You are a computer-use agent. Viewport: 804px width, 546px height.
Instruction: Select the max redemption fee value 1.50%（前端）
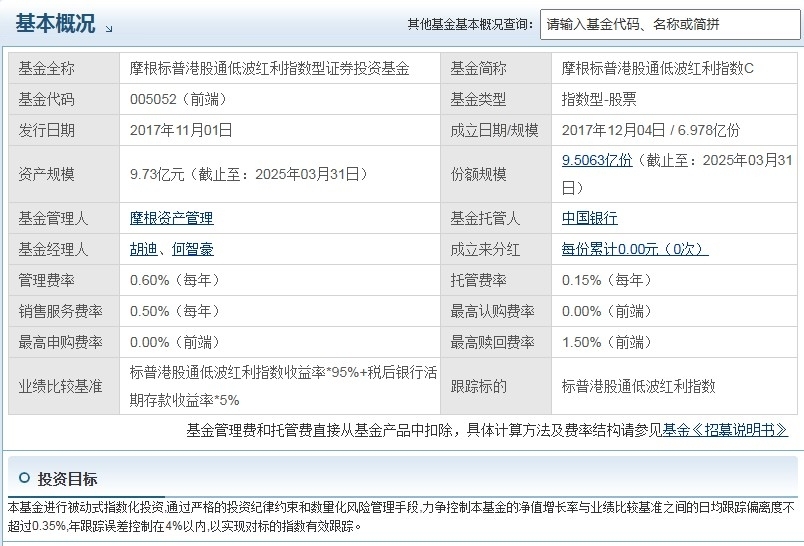click(607, 342)
